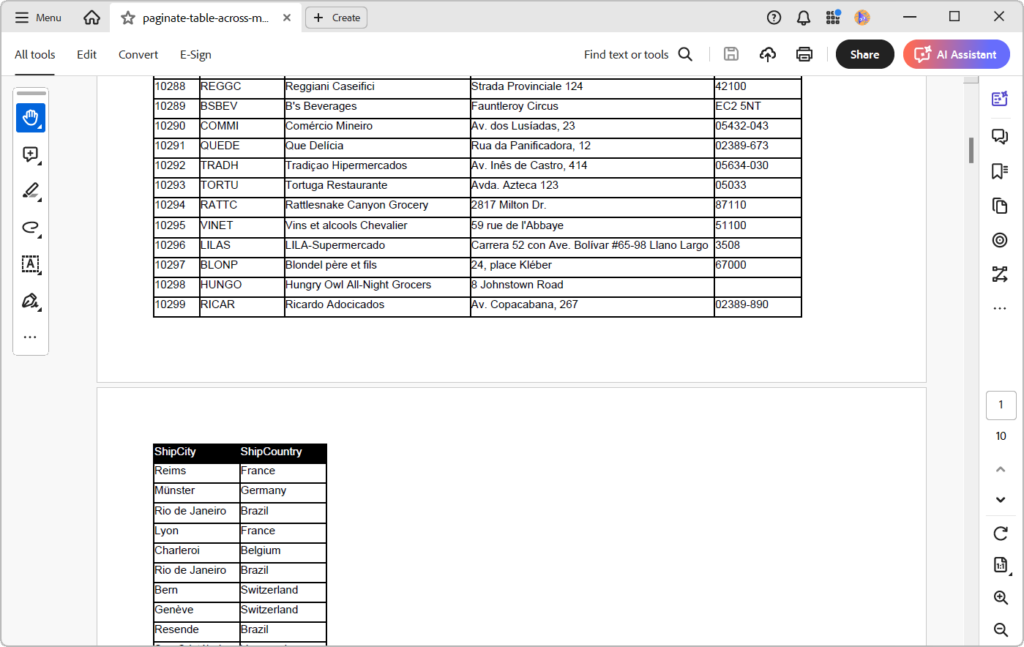
Task: Open the Comments panel on the right
Action: (x=1000, y=135)
